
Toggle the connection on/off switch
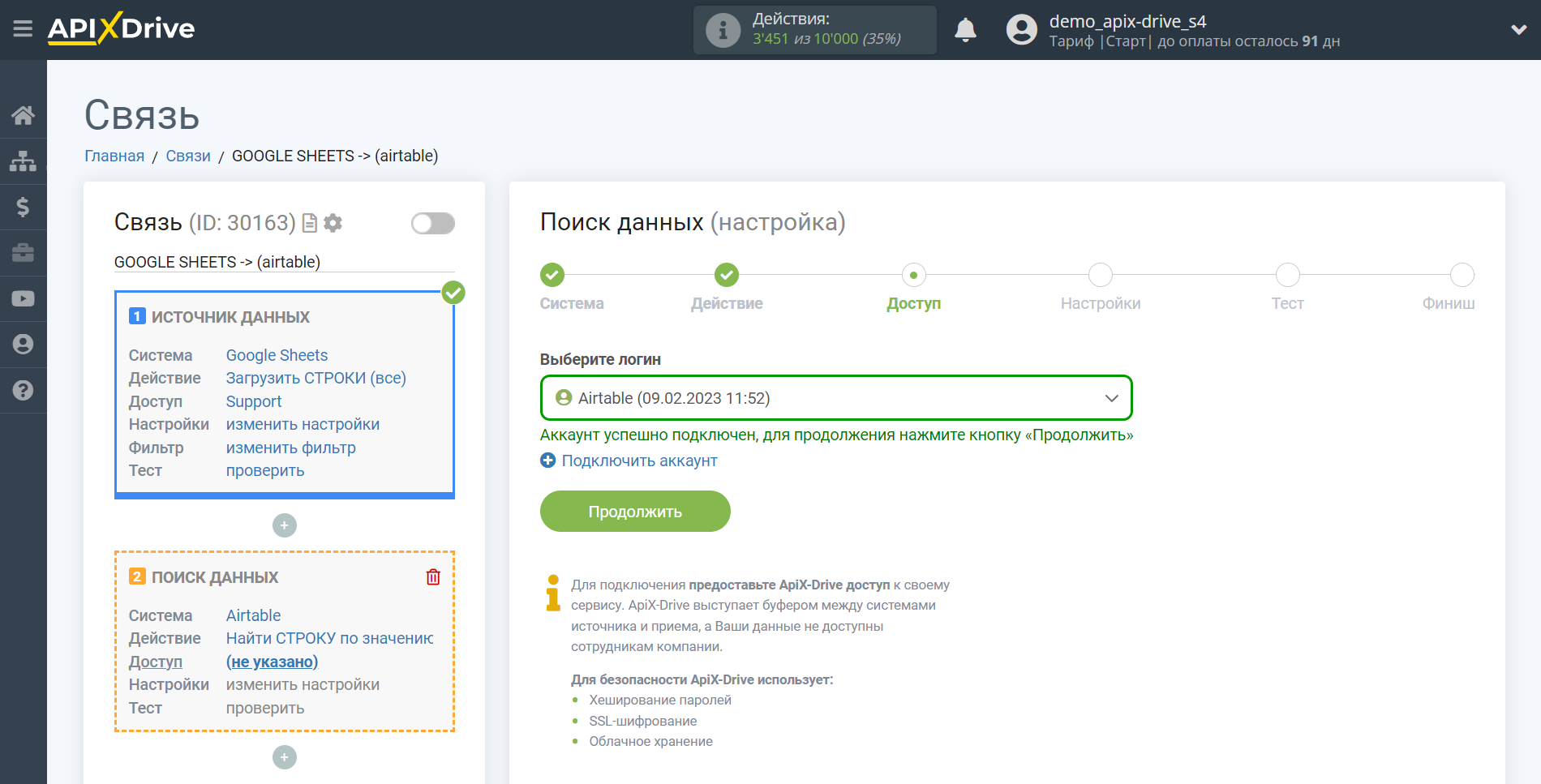click(x=432, y=223)
